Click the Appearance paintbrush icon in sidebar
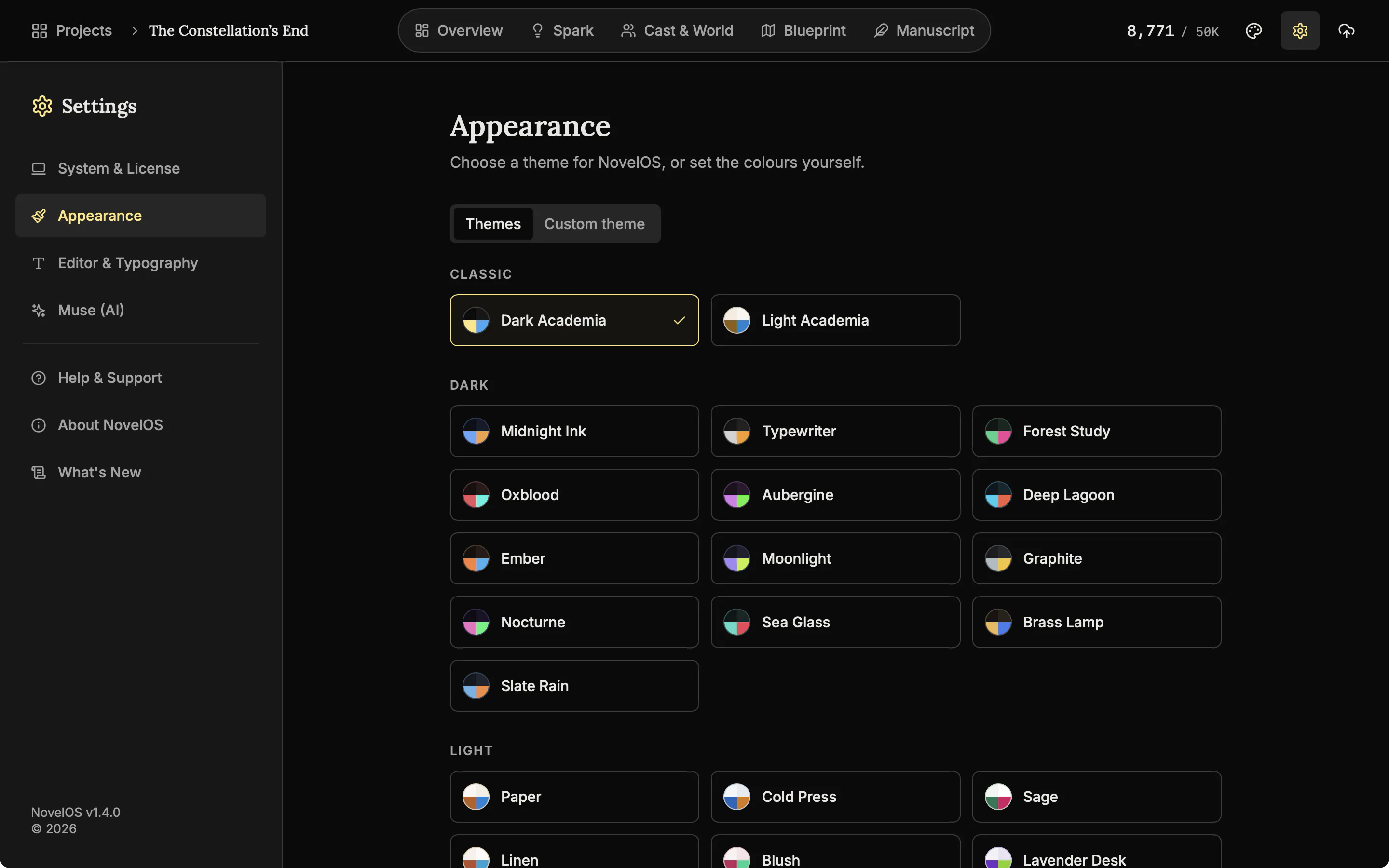The height and width of the screenshot is (868, 1389). coord(39,216)
